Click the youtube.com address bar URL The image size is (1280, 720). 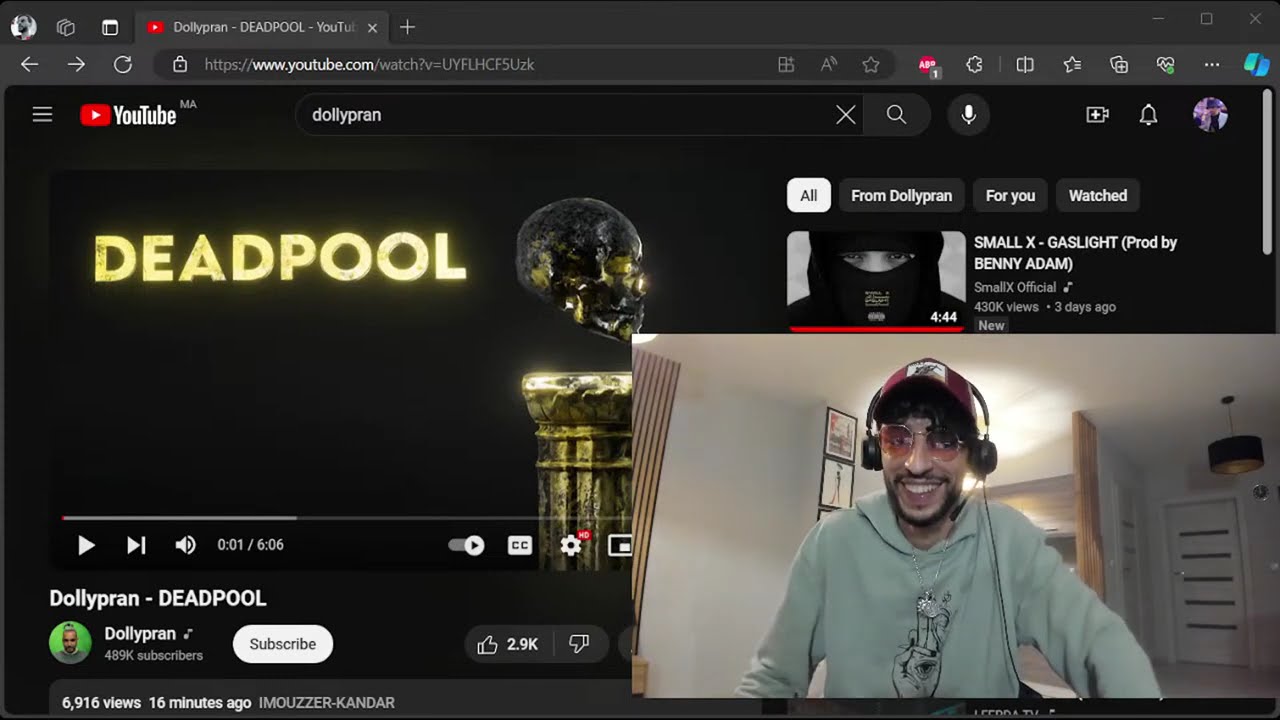tap(369, 64)
